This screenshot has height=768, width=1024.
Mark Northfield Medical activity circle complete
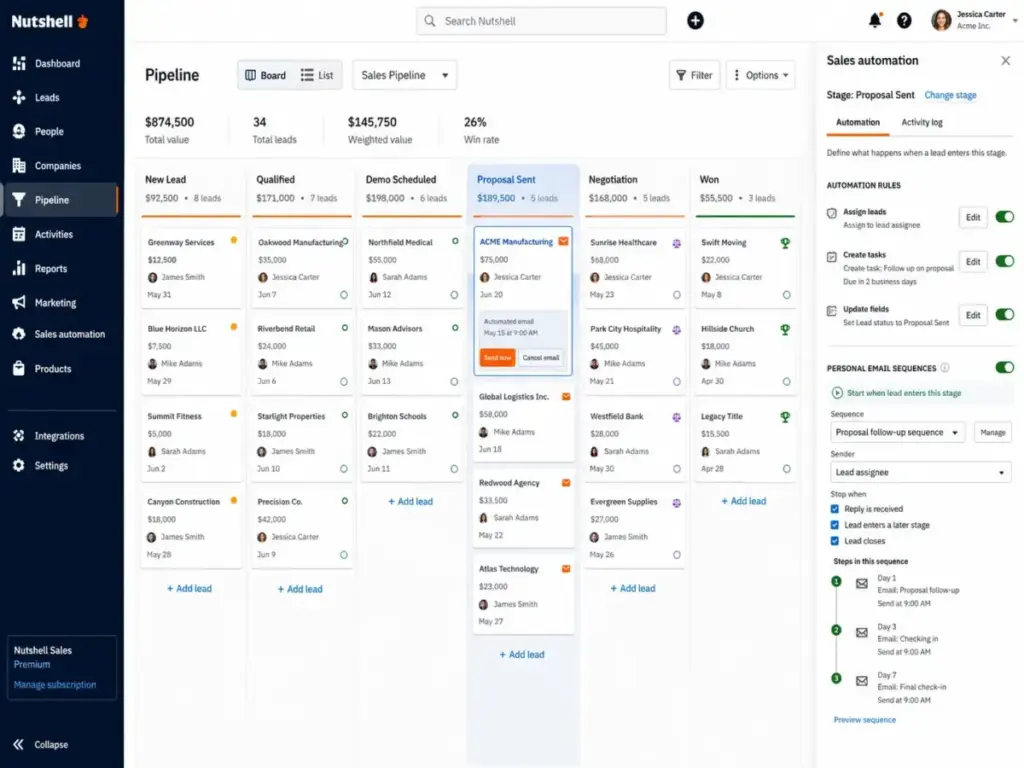click(455, 295)
